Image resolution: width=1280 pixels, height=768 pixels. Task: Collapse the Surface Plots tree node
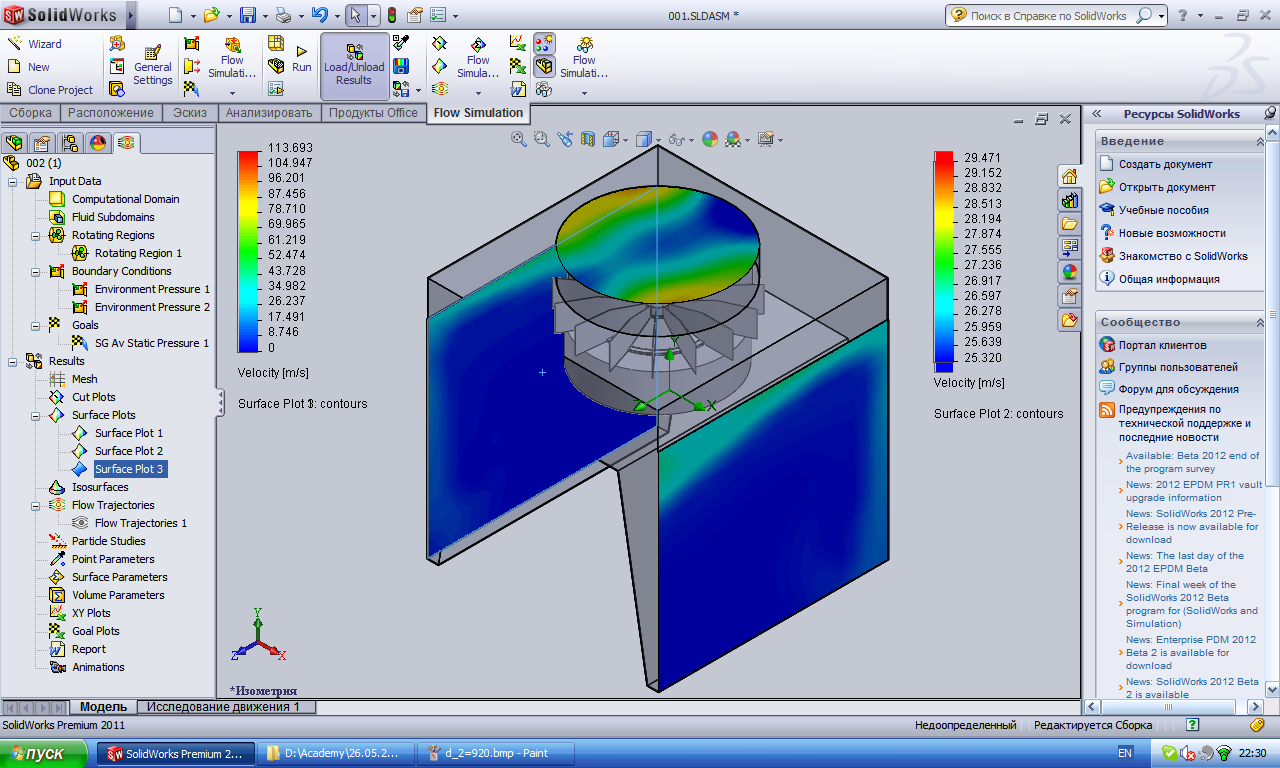pos(35,415)
